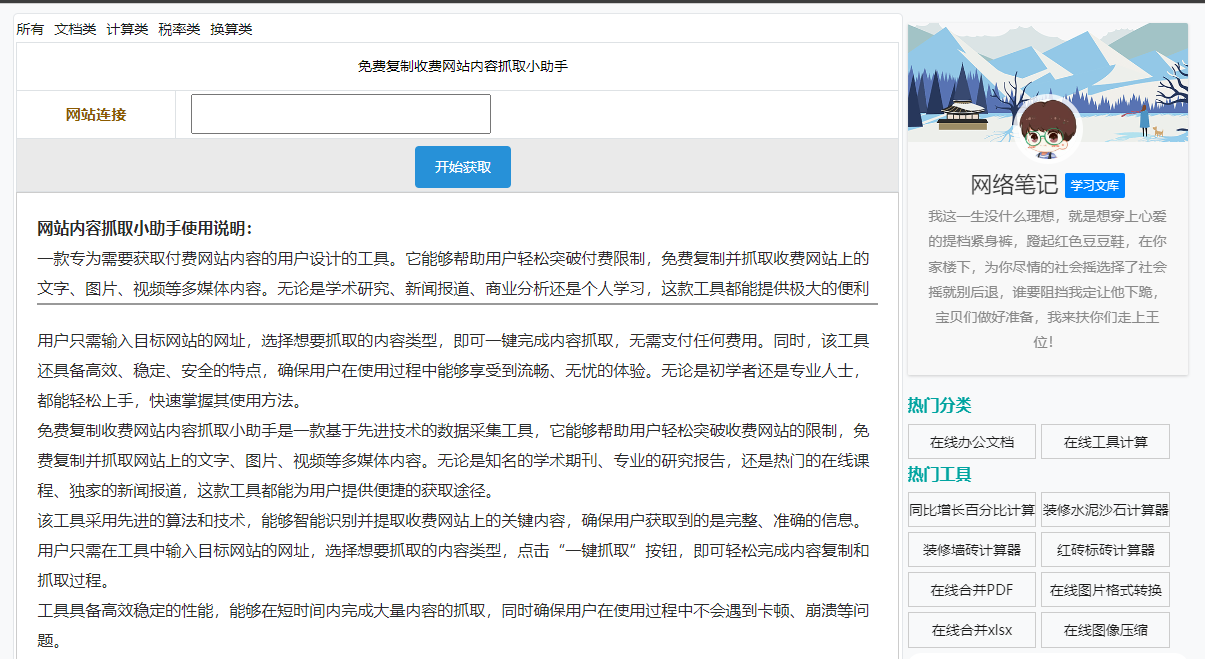This screenshot has width=1205, height=659.
Task: Open the 在线合并xlsx tool
Action: tap(972, 630)
